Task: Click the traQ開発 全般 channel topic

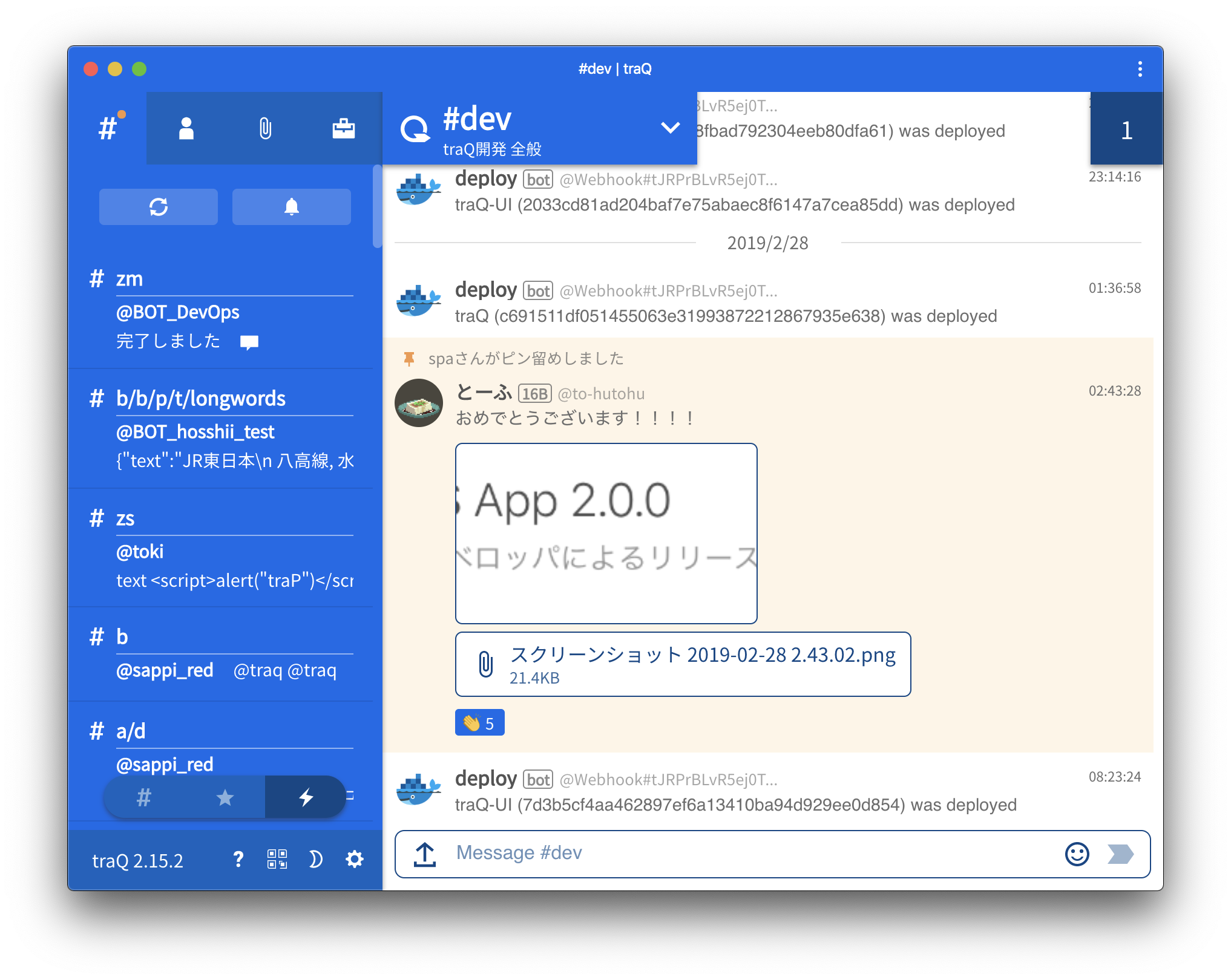Action: [492, 149]
